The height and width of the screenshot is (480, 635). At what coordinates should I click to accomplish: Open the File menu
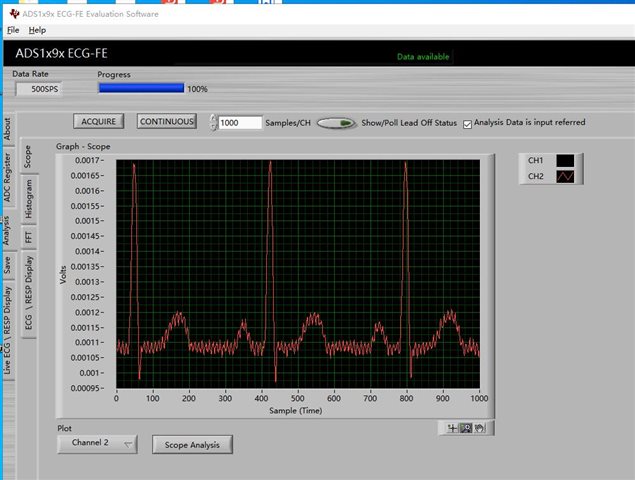click(13, 30)
